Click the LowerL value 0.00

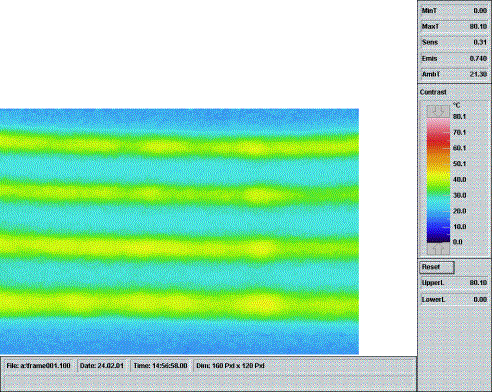pos(480,299)
